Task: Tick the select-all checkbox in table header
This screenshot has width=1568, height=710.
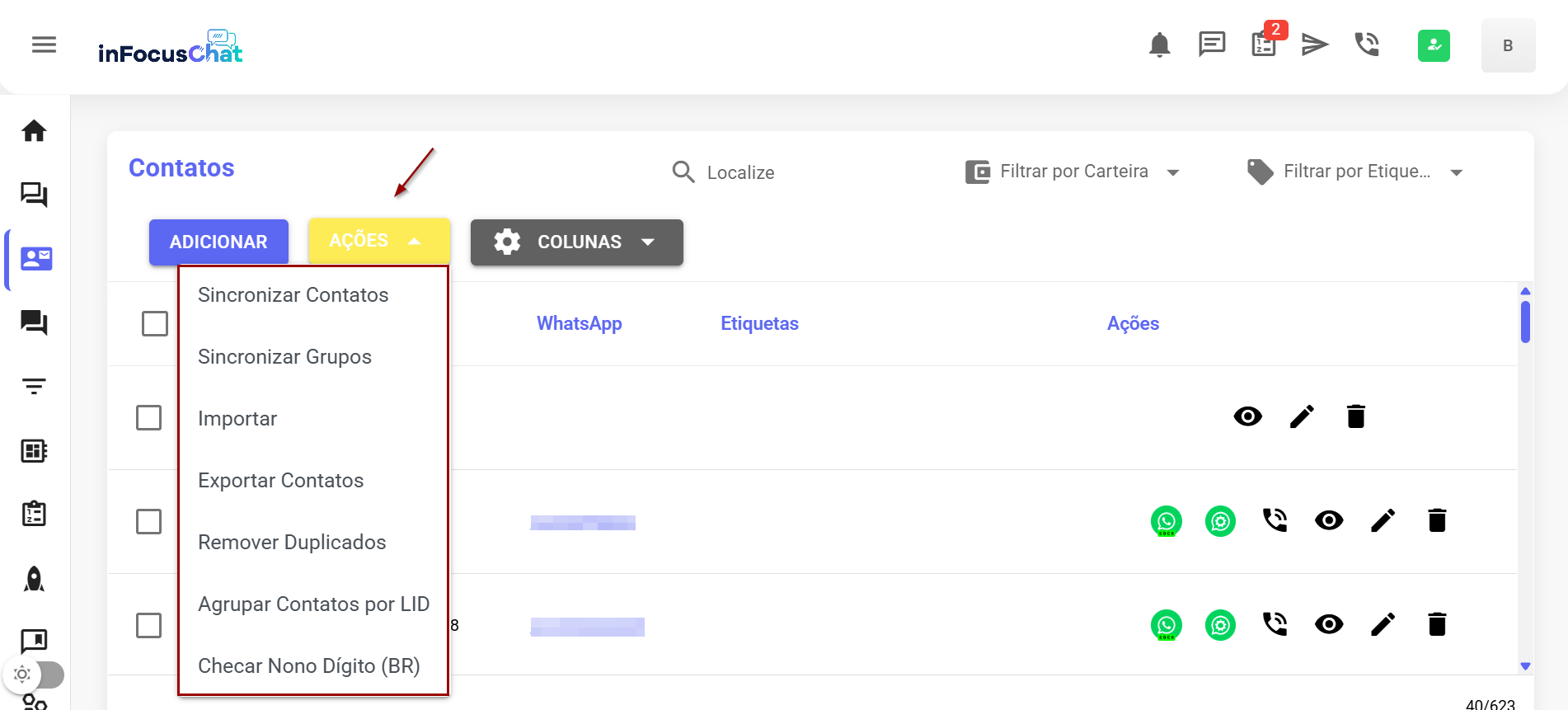Action: 155,323
